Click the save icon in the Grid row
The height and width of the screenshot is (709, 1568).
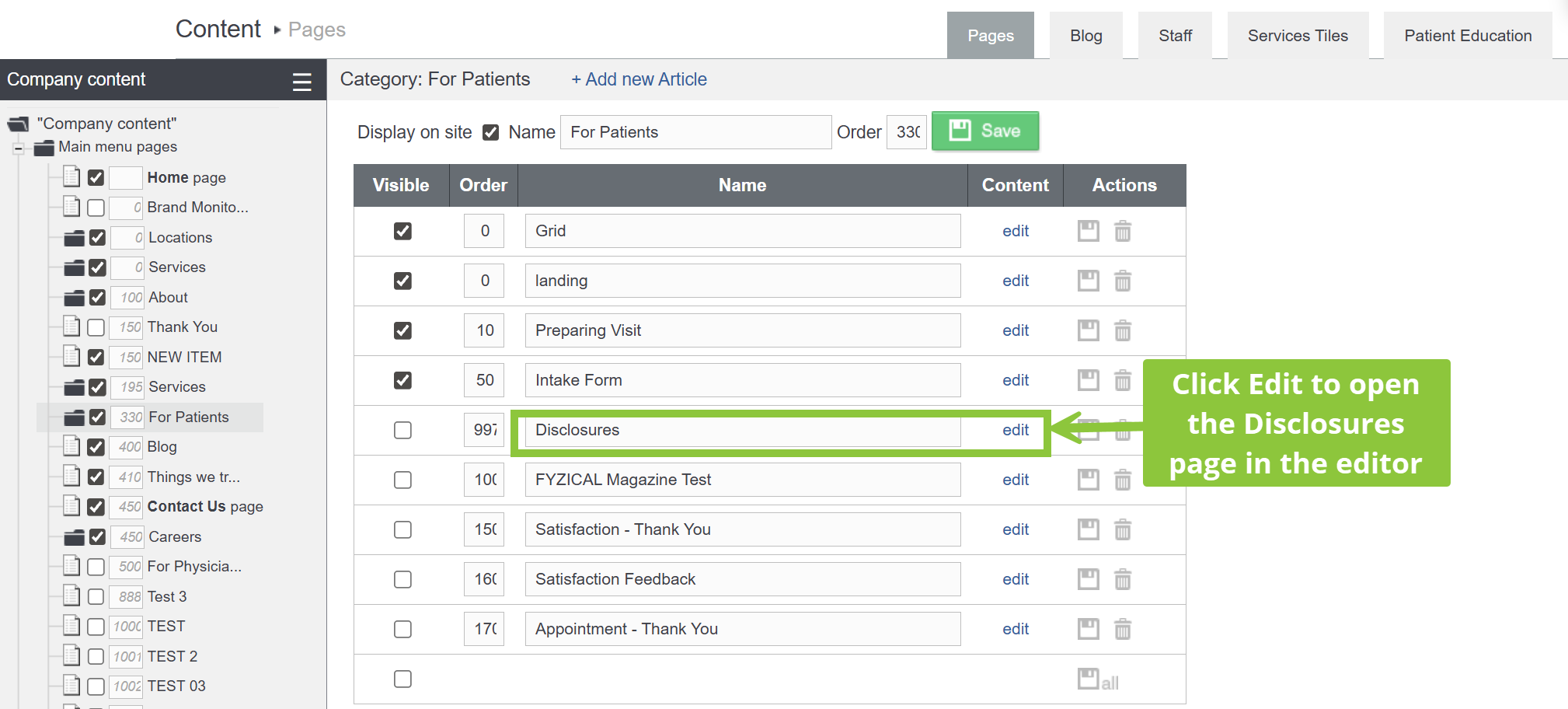pyautogui.click(x=1089, y=231)
